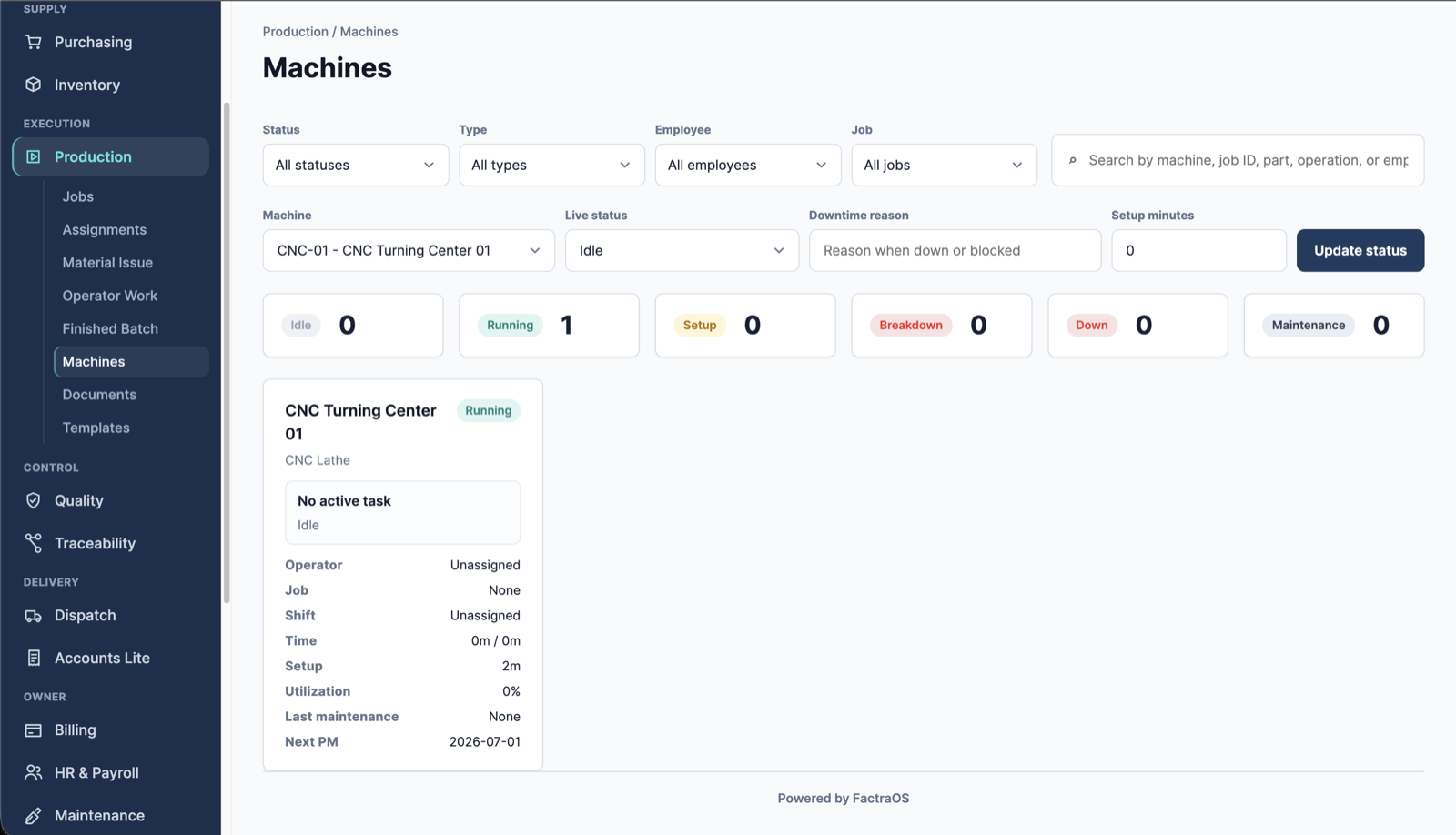The image size is (1456, 835).
Task: Select the Templates submenu item
Action: 131,428
